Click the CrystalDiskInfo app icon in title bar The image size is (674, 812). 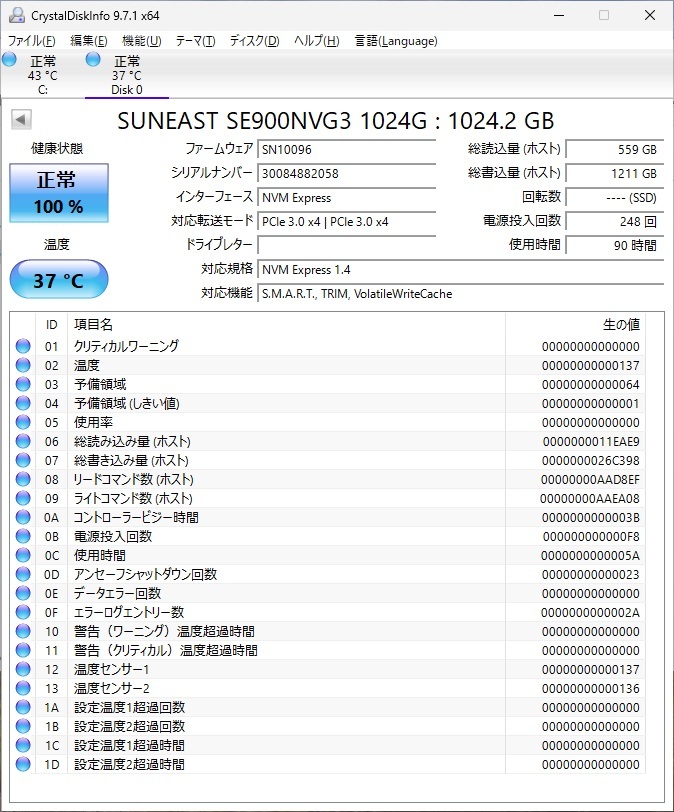point(17,15)
